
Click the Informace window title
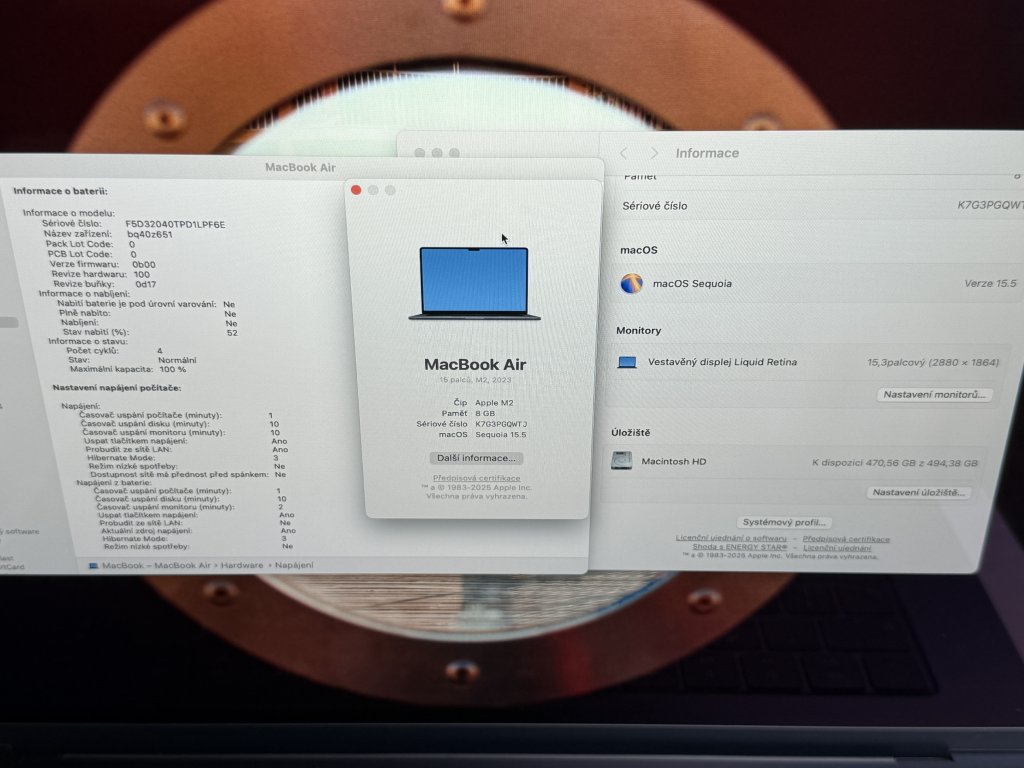tap(707, 153)
